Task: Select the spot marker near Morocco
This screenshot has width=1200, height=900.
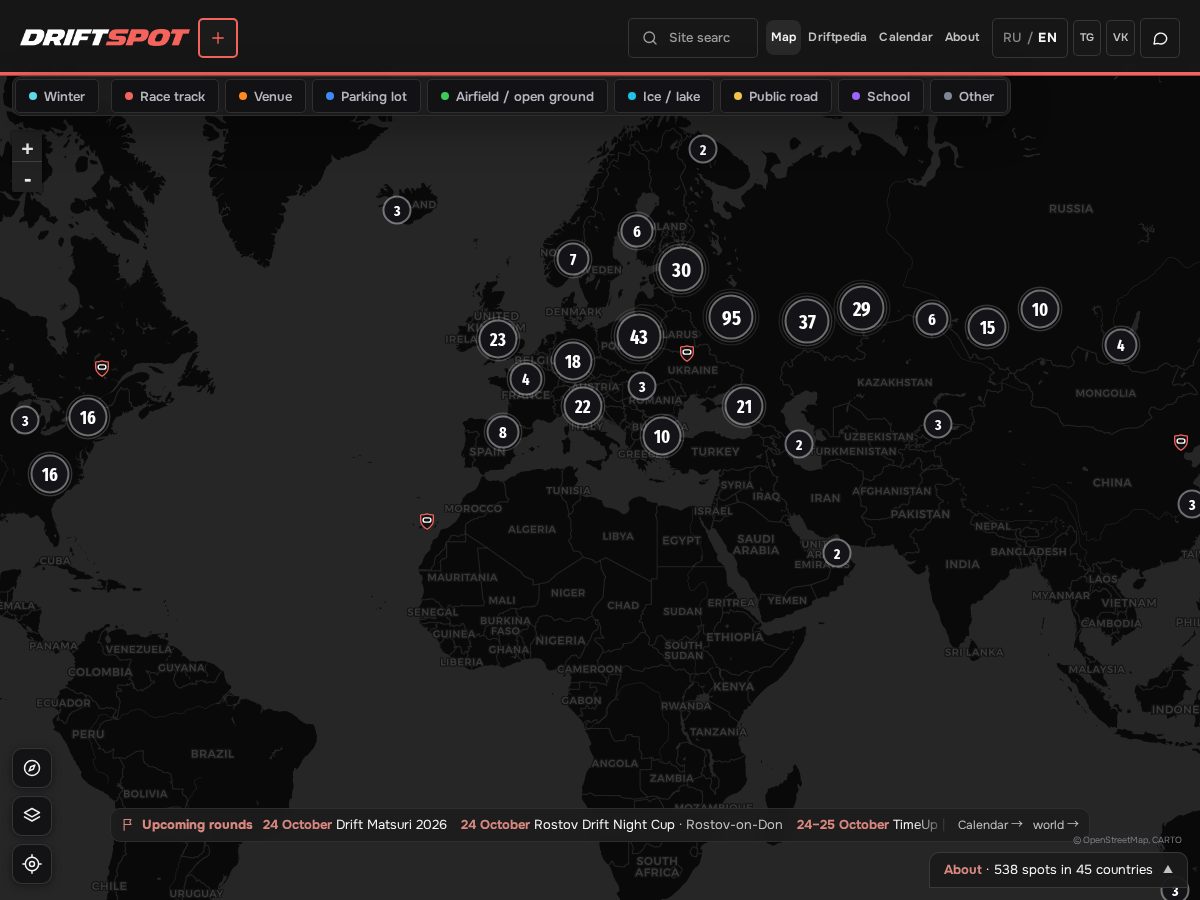Action: [x=427, y=521]
